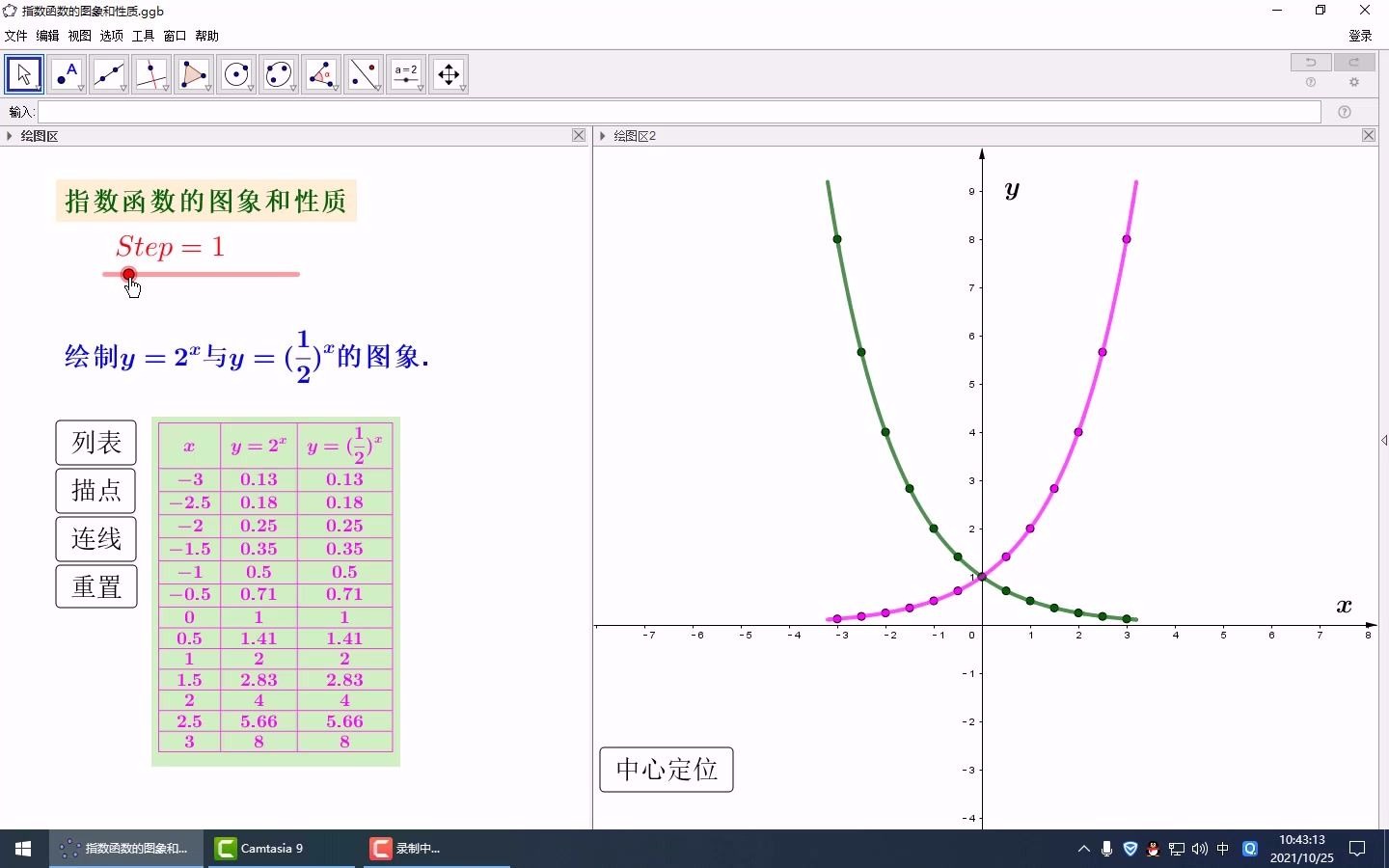Image resolution: width=1389 pixels, height=868 pixels.
Task: Select the Slider a=2 tool
Action: 406,74
